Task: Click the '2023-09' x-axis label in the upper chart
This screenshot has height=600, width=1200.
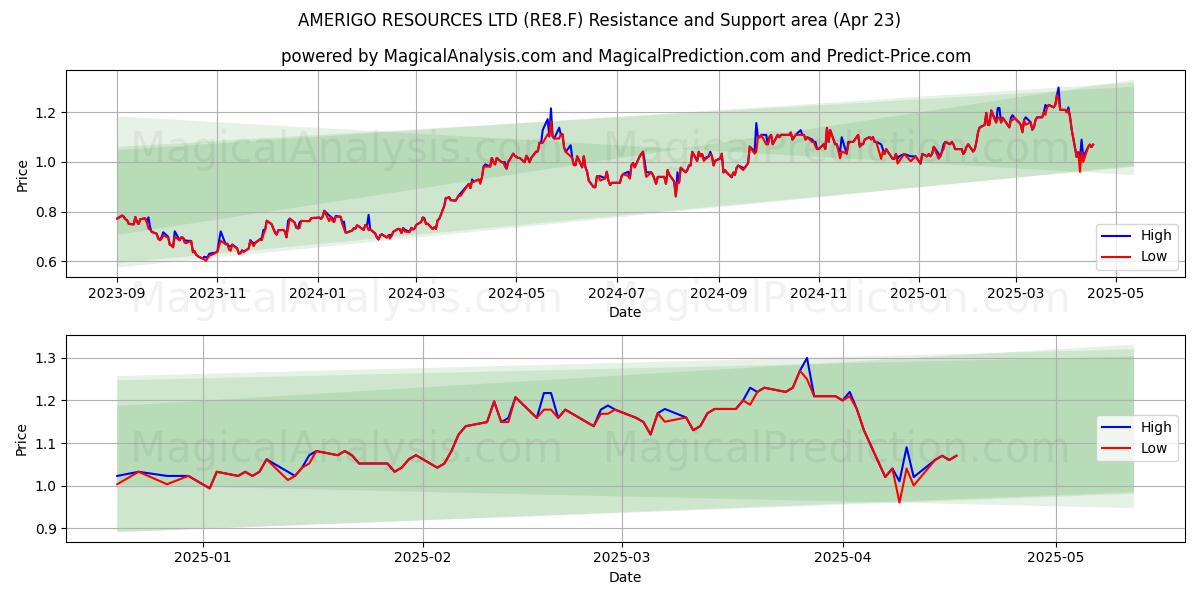Action: [117, 294]
